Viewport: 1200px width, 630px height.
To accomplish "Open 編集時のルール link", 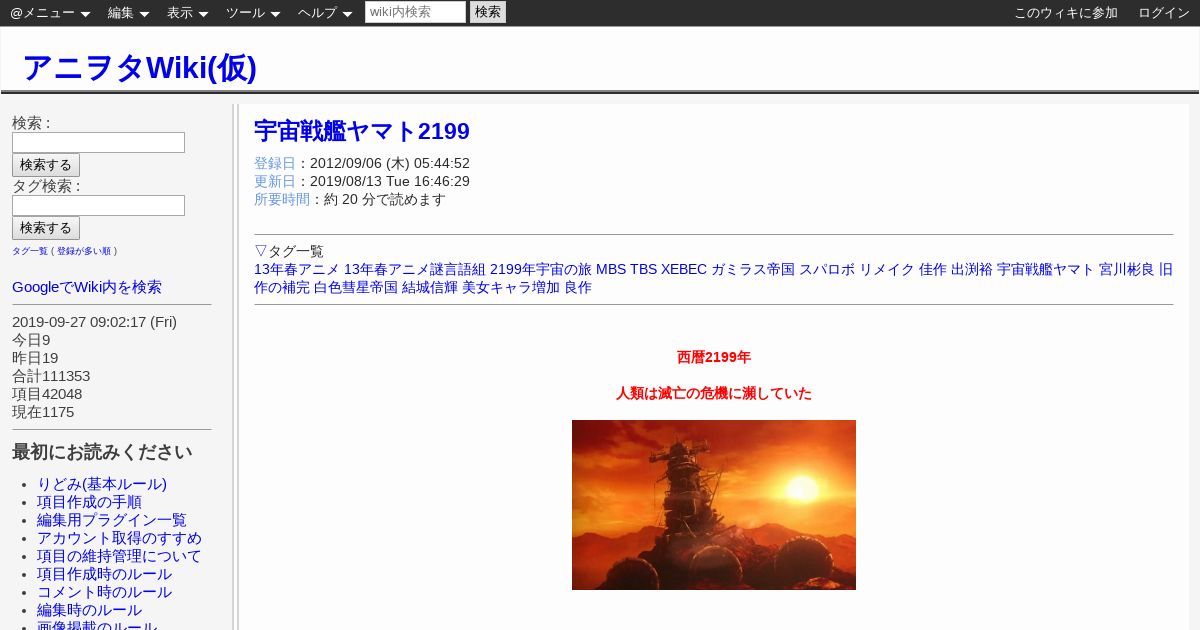I will pos(89,610).
